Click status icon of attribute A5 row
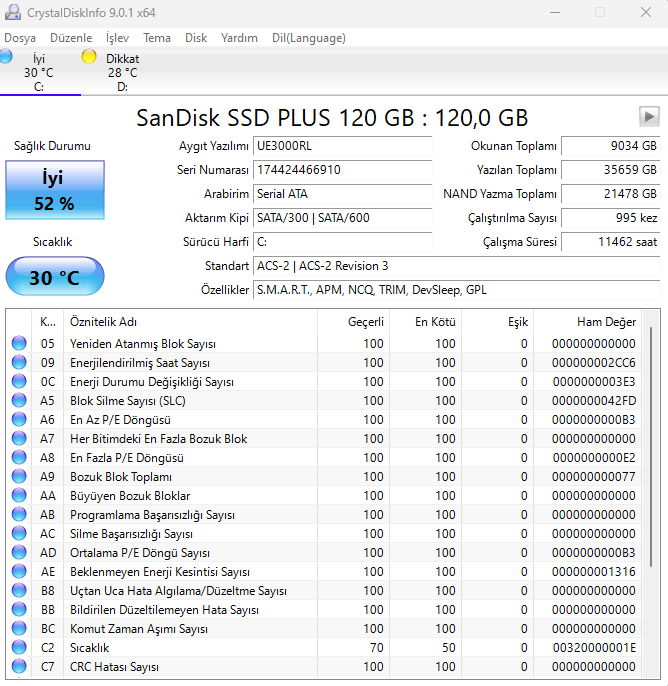Image resolution: width=668 pixels, height=686 pixels. 19,400
